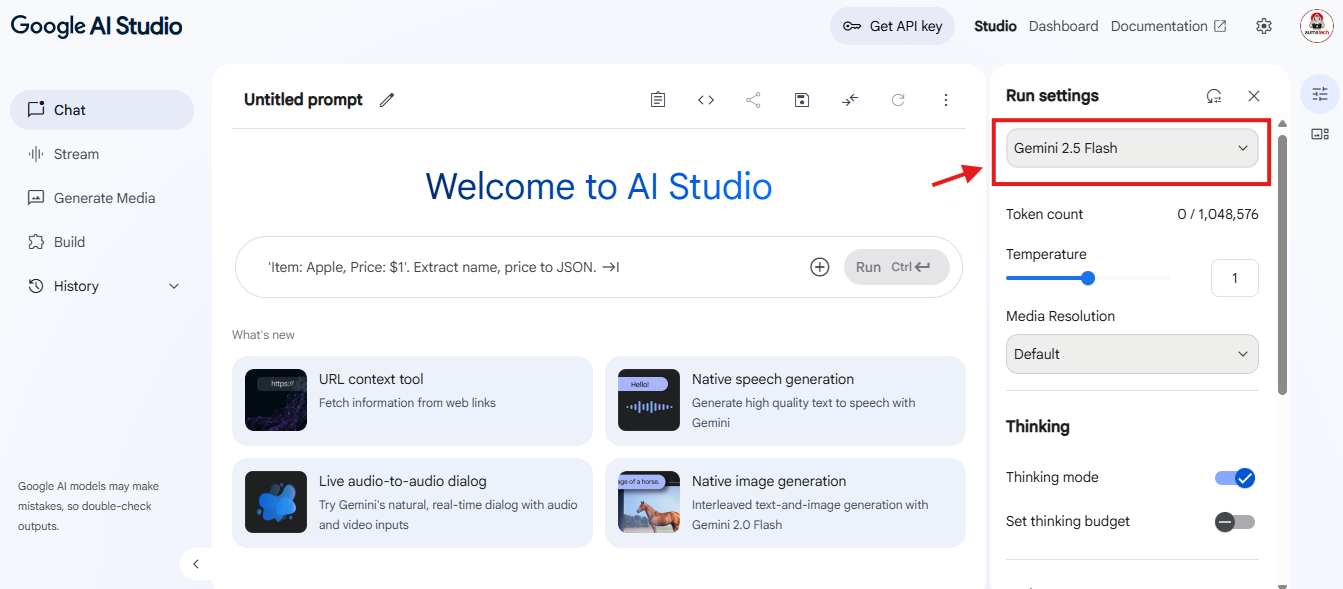
Task: Open the Media Resolution dropdown
Action: tap(1132, 354)
